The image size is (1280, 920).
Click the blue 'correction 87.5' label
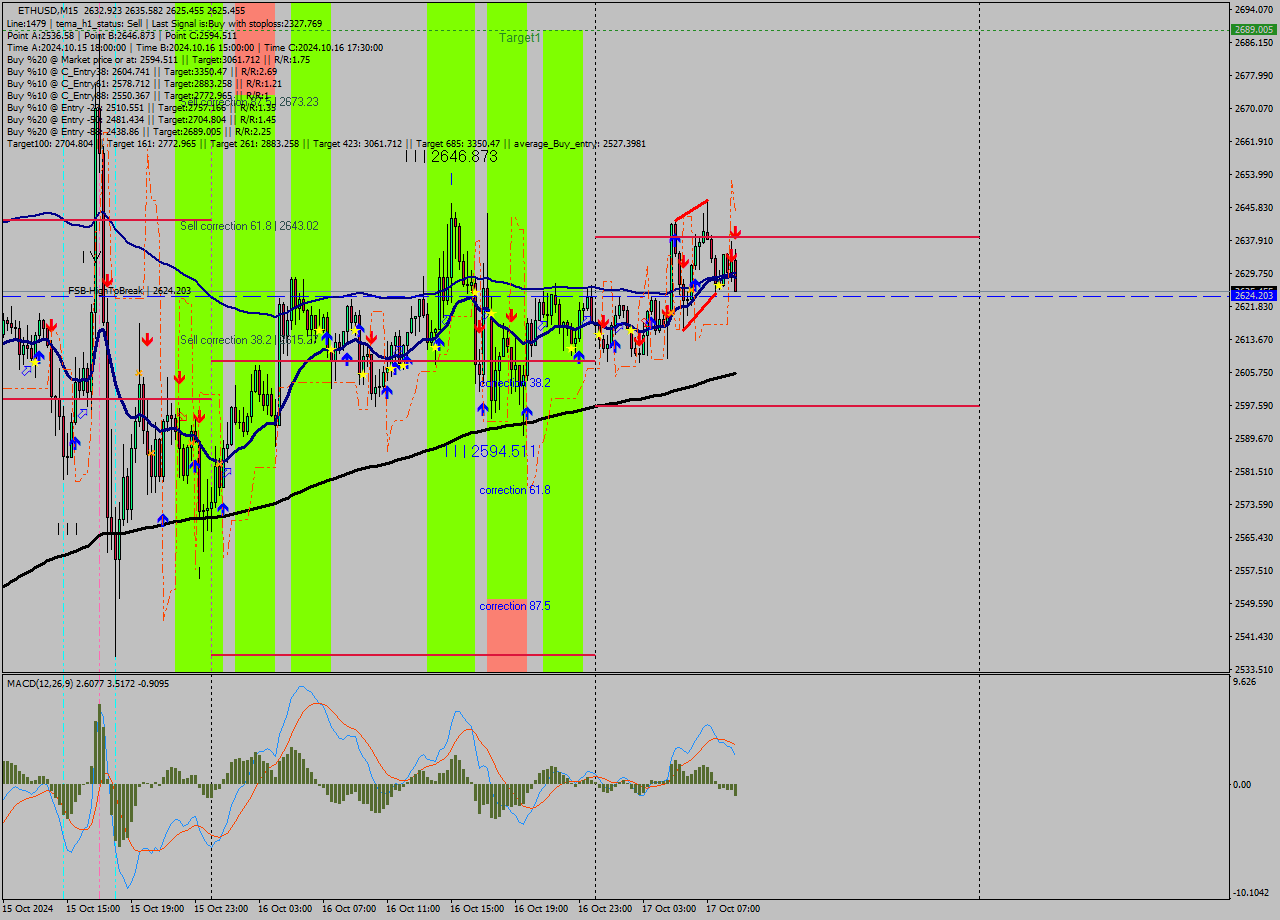tap(514, 606)
